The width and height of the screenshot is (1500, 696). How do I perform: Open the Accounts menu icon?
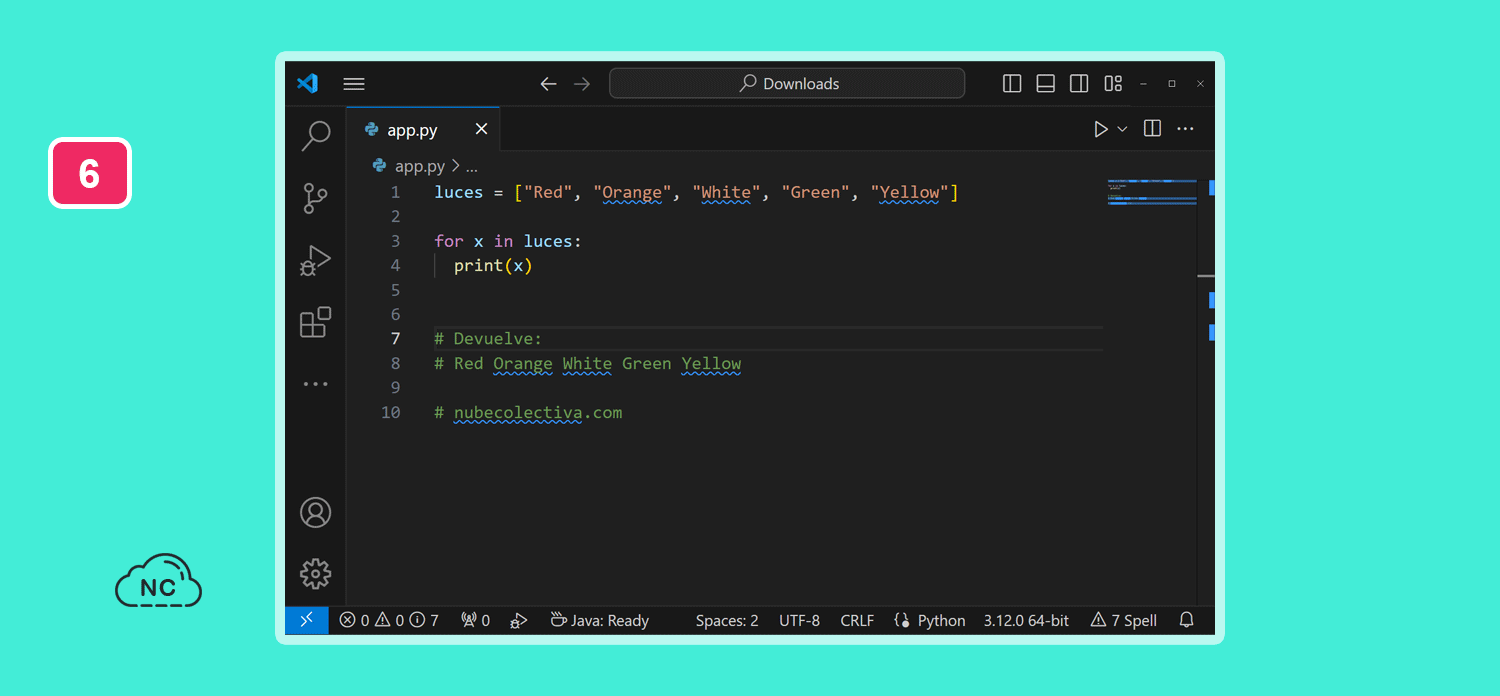(x=316, y=513)
